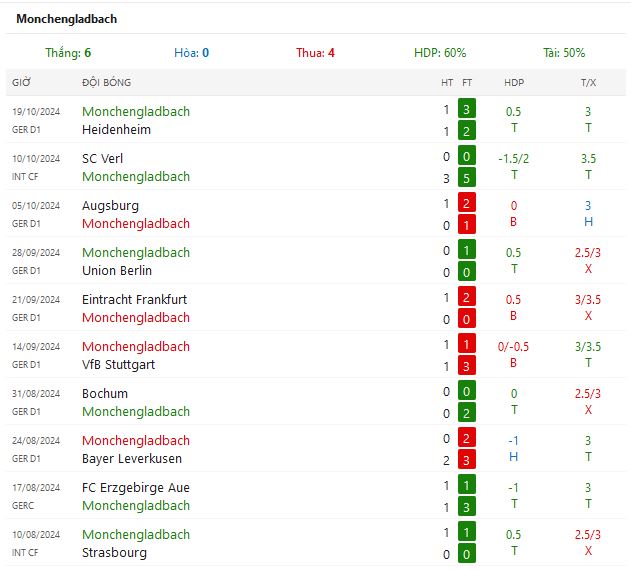Click the HDP column header
631x570 pixels.
pyautogui.click(x=514, y=83)
